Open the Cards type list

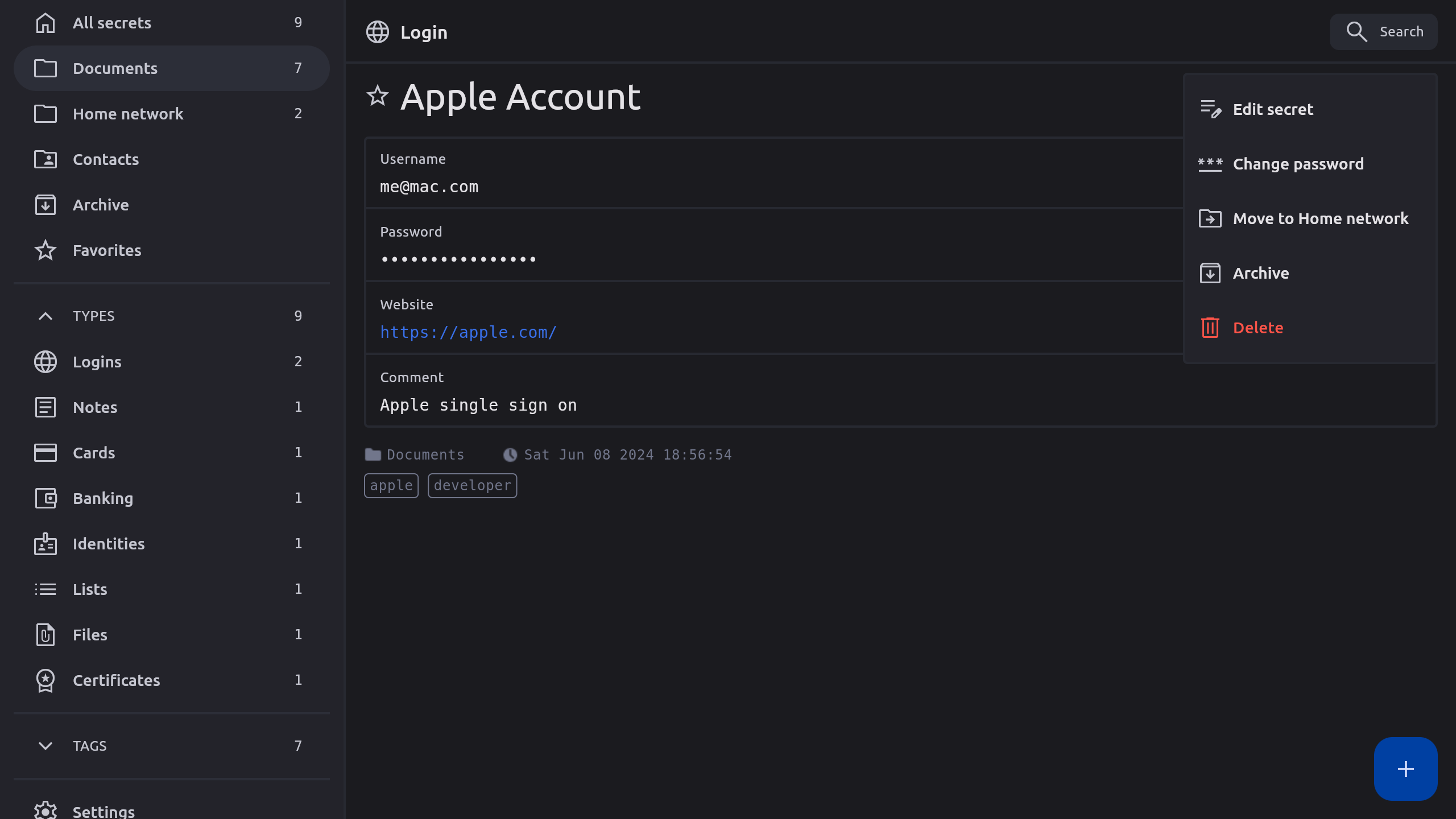94,453
